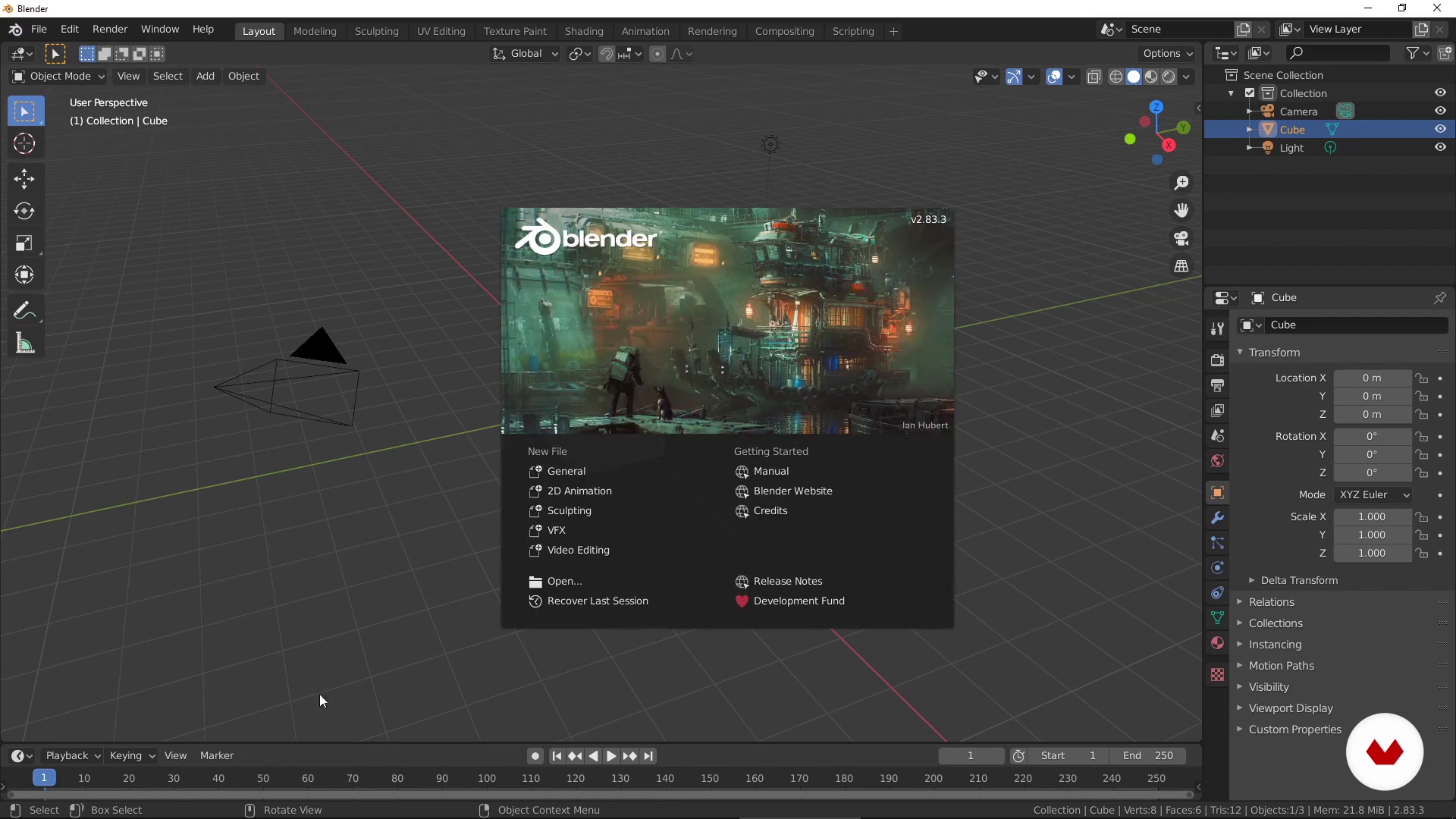Image resolution: width=1456 pixels, height=819 pixels.
Task: Hide the Collection via eye icon
Action: click(x=1440, y=93)
